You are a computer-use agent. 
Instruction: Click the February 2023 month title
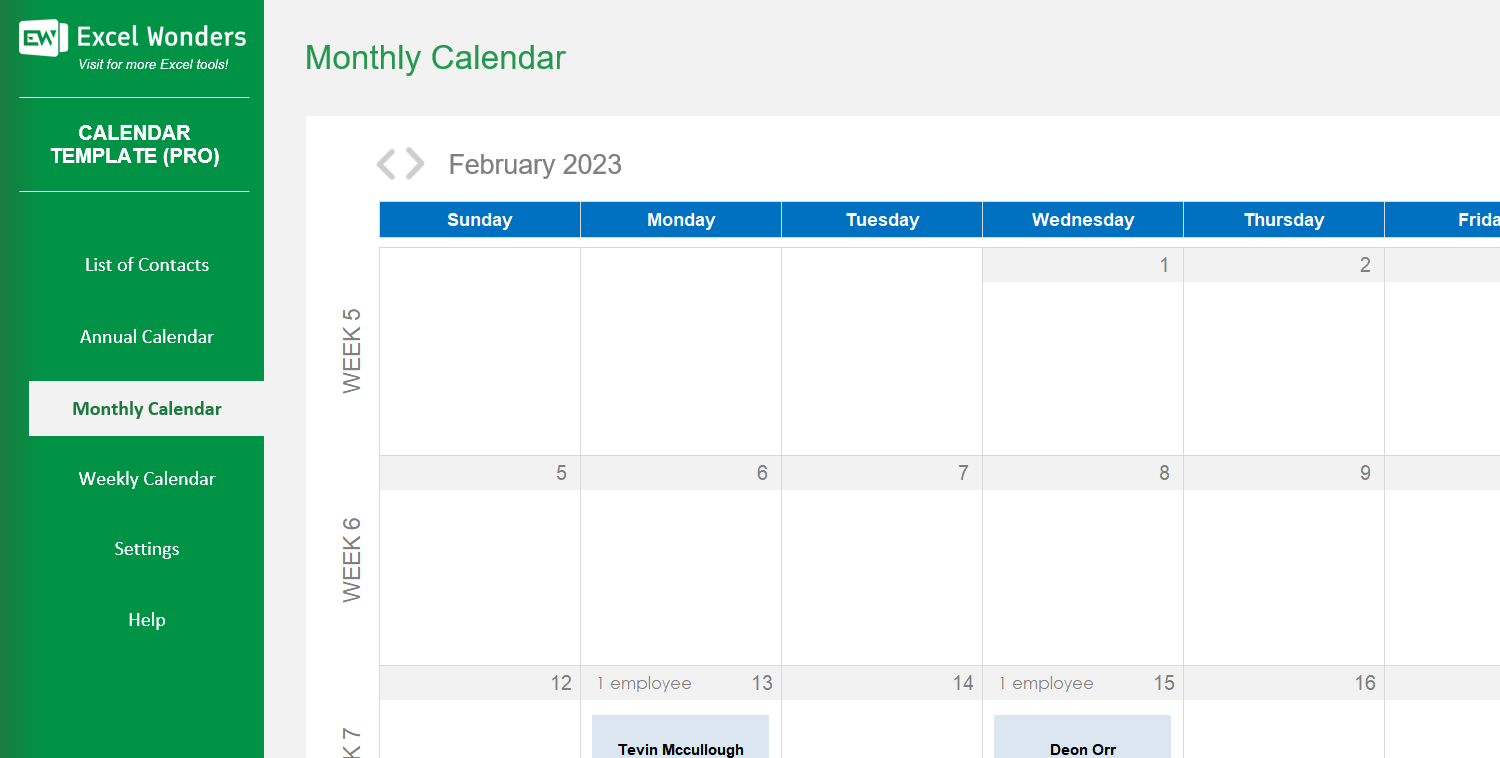point(535,165)
